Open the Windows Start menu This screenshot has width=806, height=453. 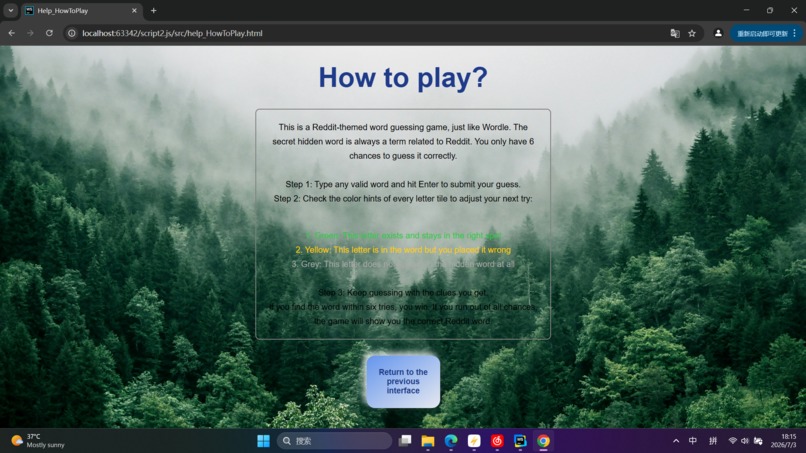[263, 441]
